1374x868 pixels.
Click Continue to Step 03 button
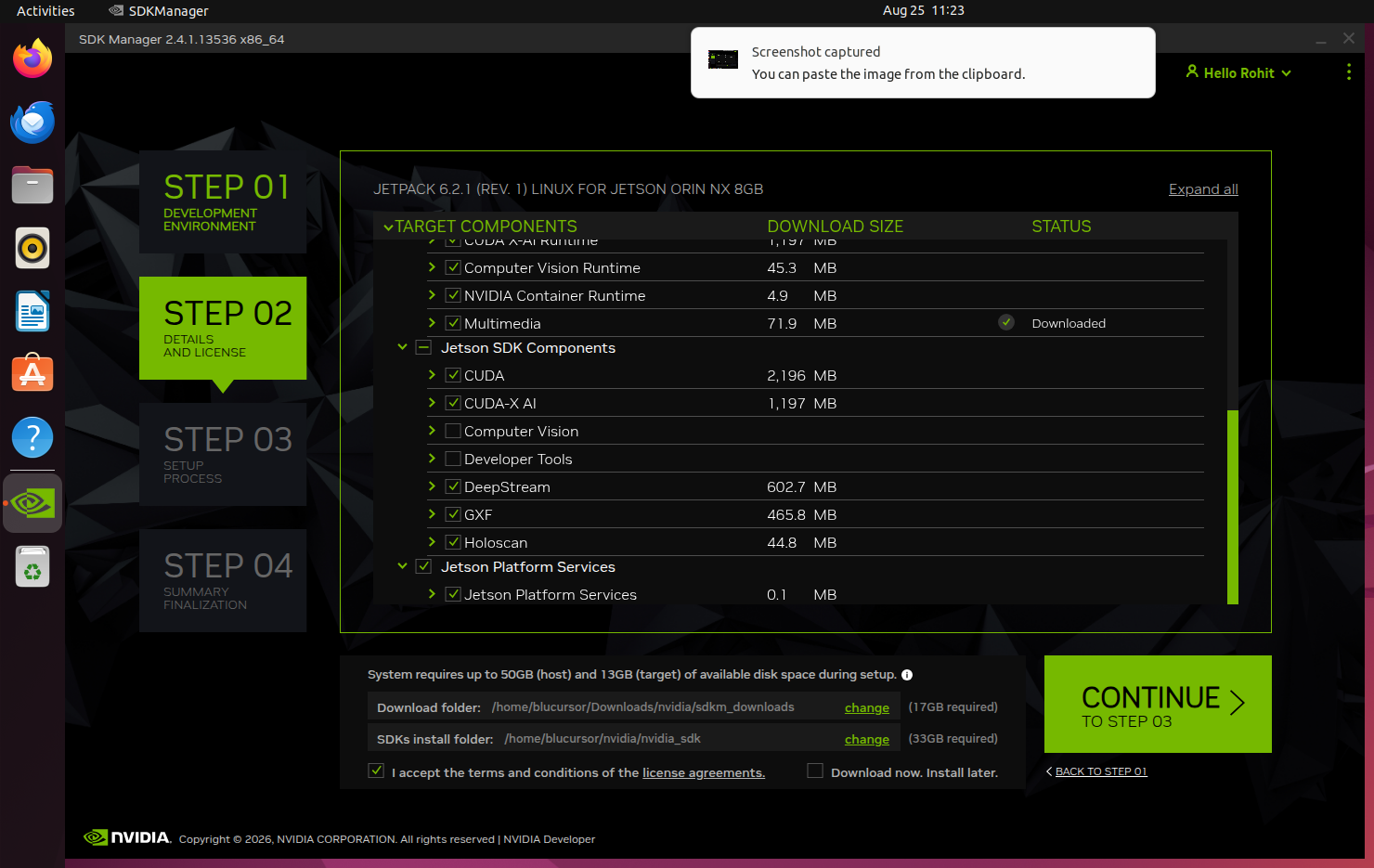tap(1158, 704)
